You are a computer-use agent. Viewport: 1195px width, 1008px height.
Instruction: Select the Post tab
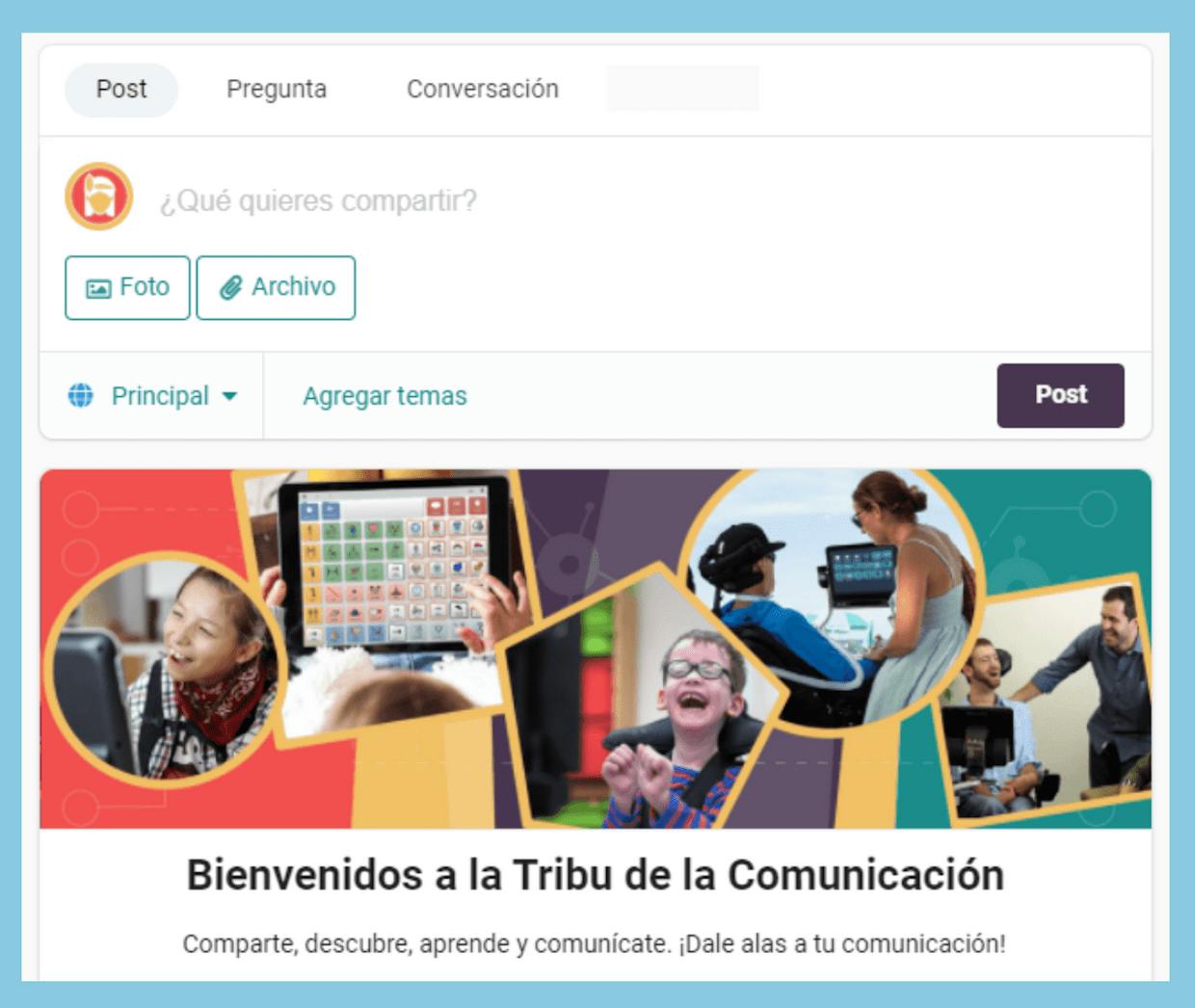(x=121, y=90)
